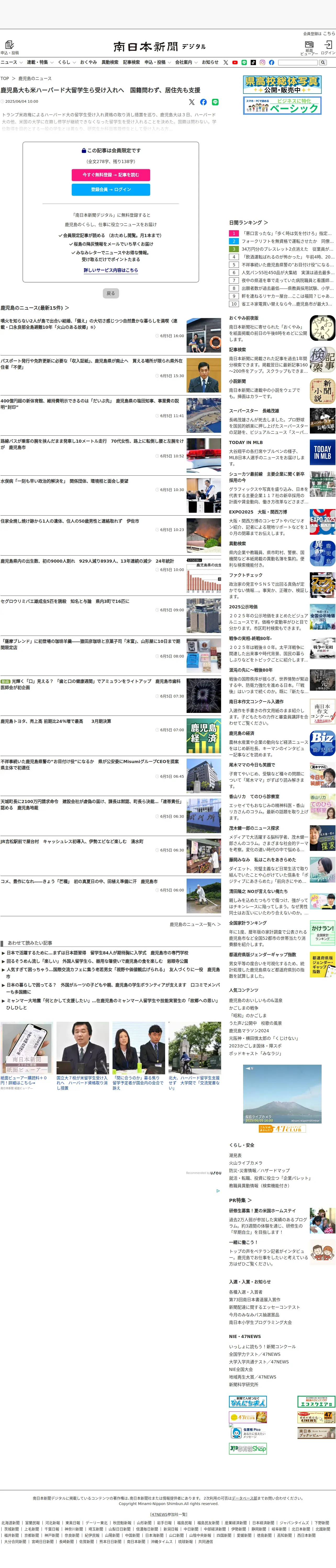Image resolution: width=336 pixels, height=1568 pixels.
Task: Select 記事検索 in the navigation bar
Action: click(x=131, y=62)
